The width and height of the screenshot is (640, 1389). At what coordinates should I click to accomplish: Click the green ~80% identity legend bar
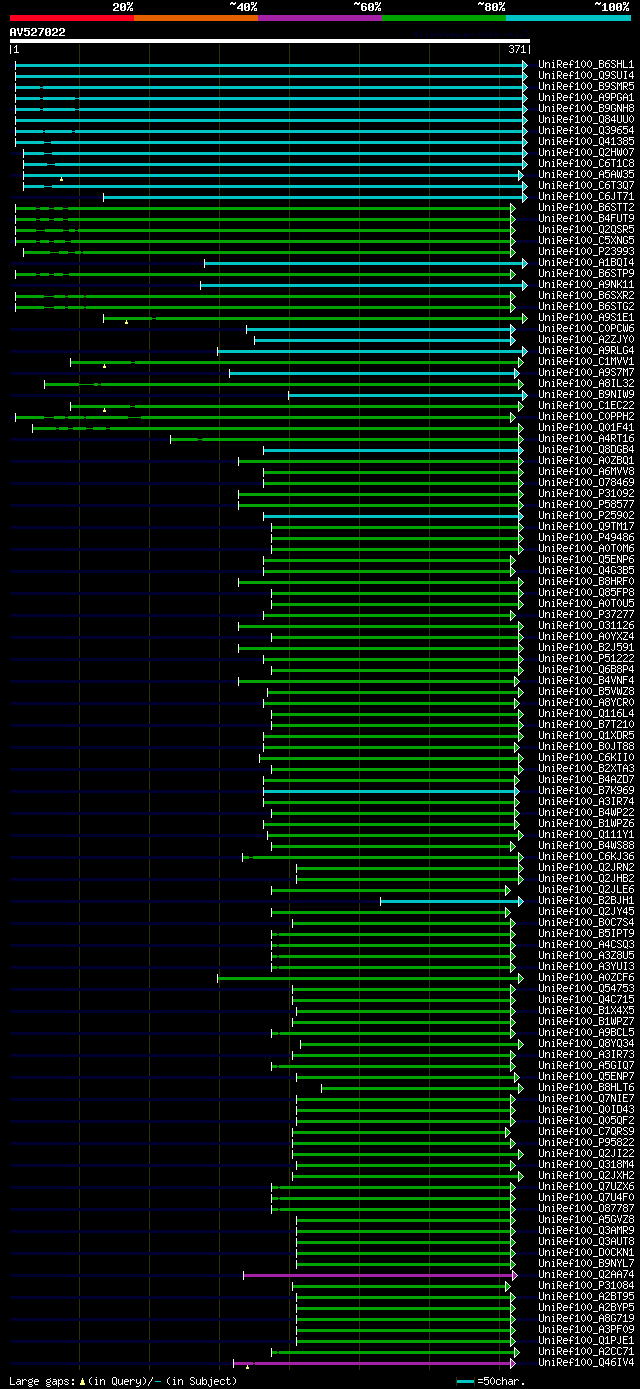tap(443, 18)
